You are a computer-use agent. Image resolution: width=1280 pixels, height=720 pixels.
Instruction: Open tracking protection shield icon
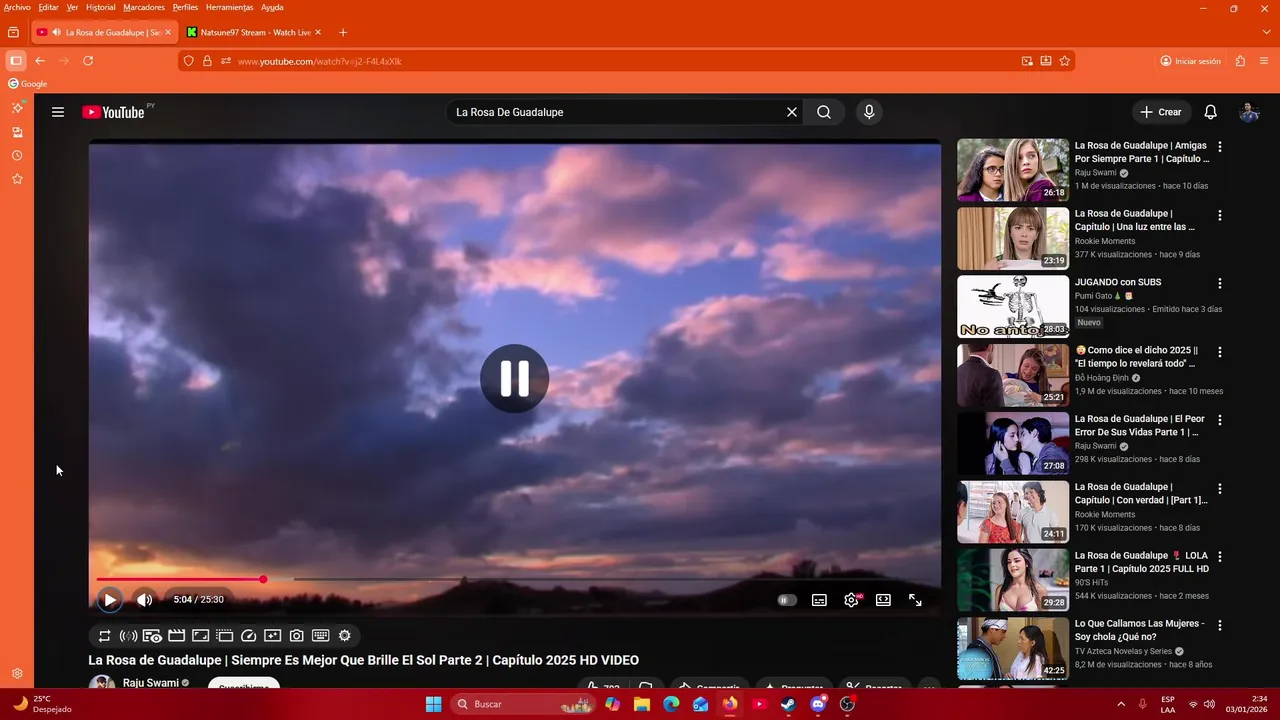188,61
